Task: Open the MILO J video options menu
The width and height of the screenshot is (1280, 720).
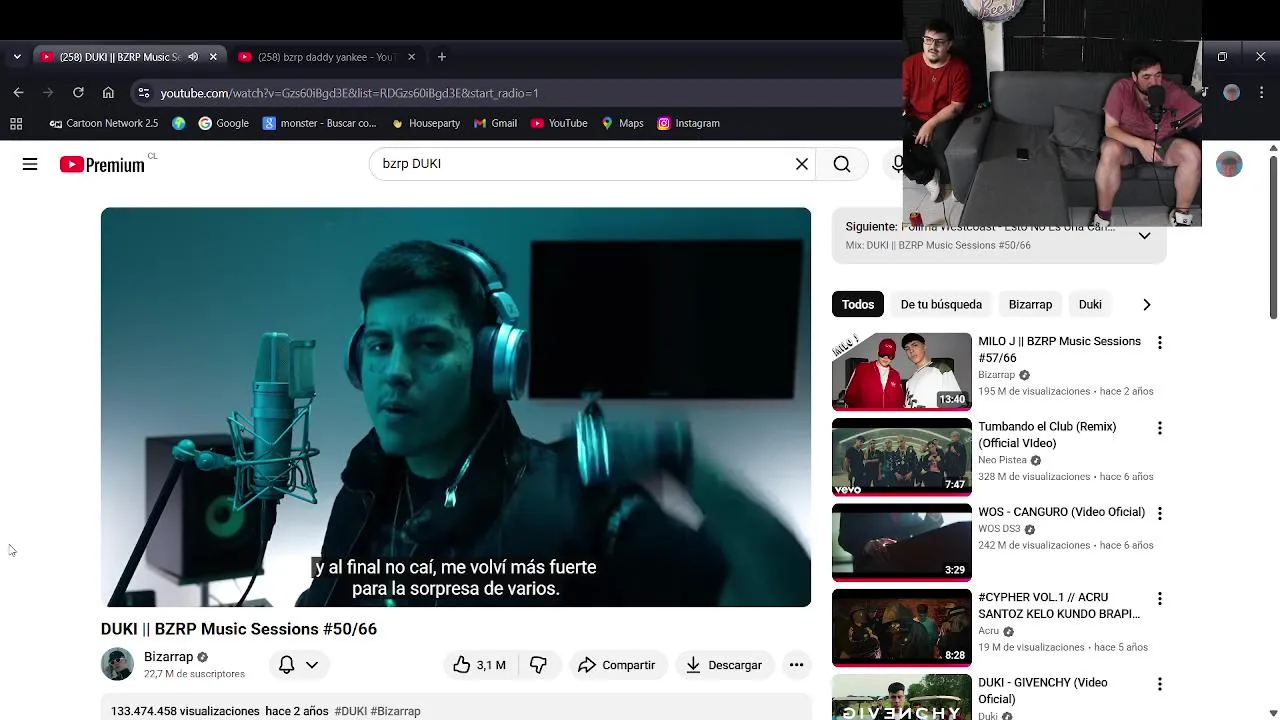Action: (1159, 343)
